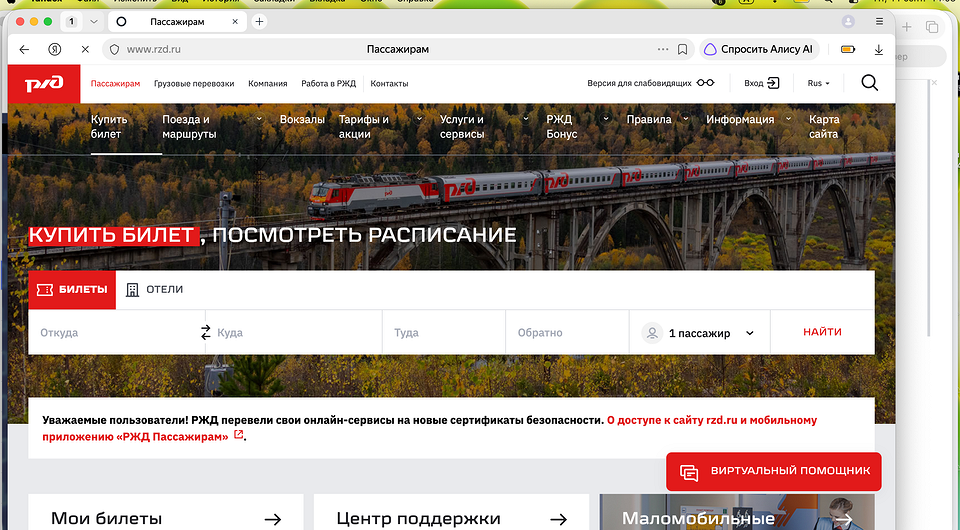Expand the Информация submenu chevron
Screen dimensions: 960x530
pos(789,119)
